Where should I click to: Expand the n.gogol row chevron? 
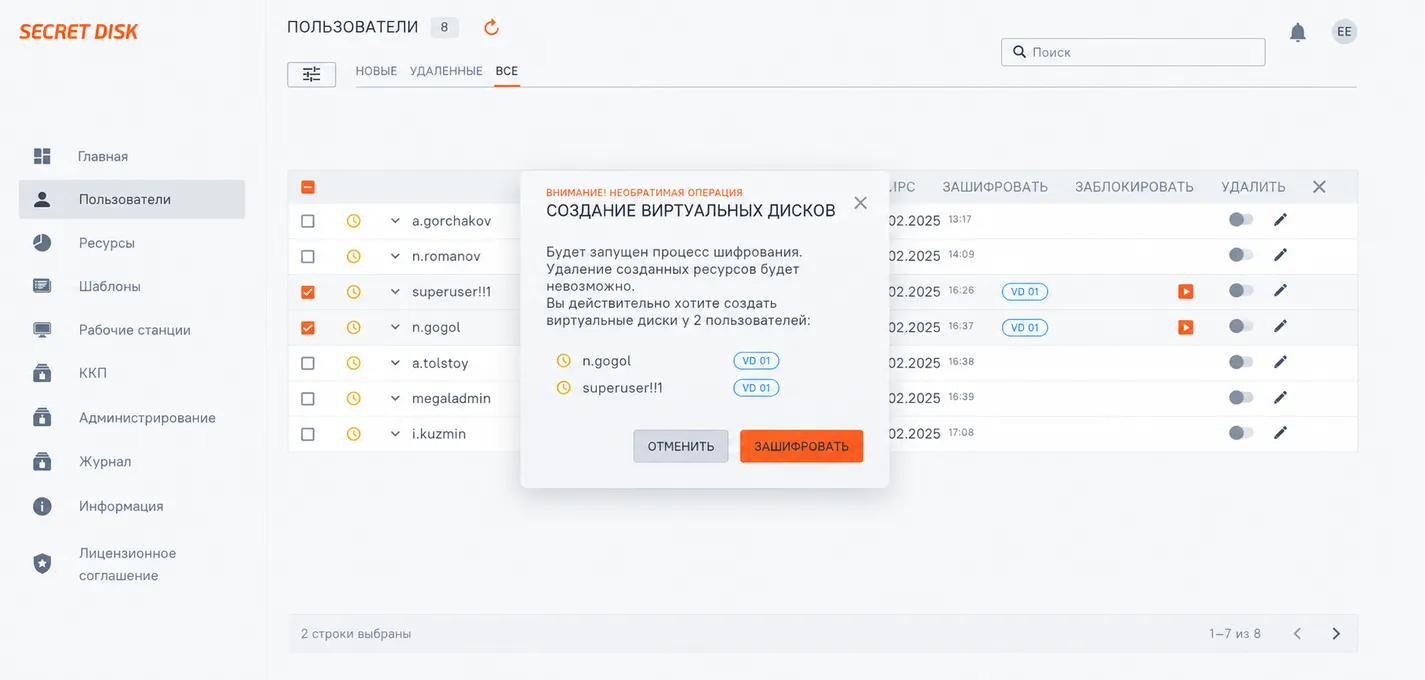(x=395, y=327)
